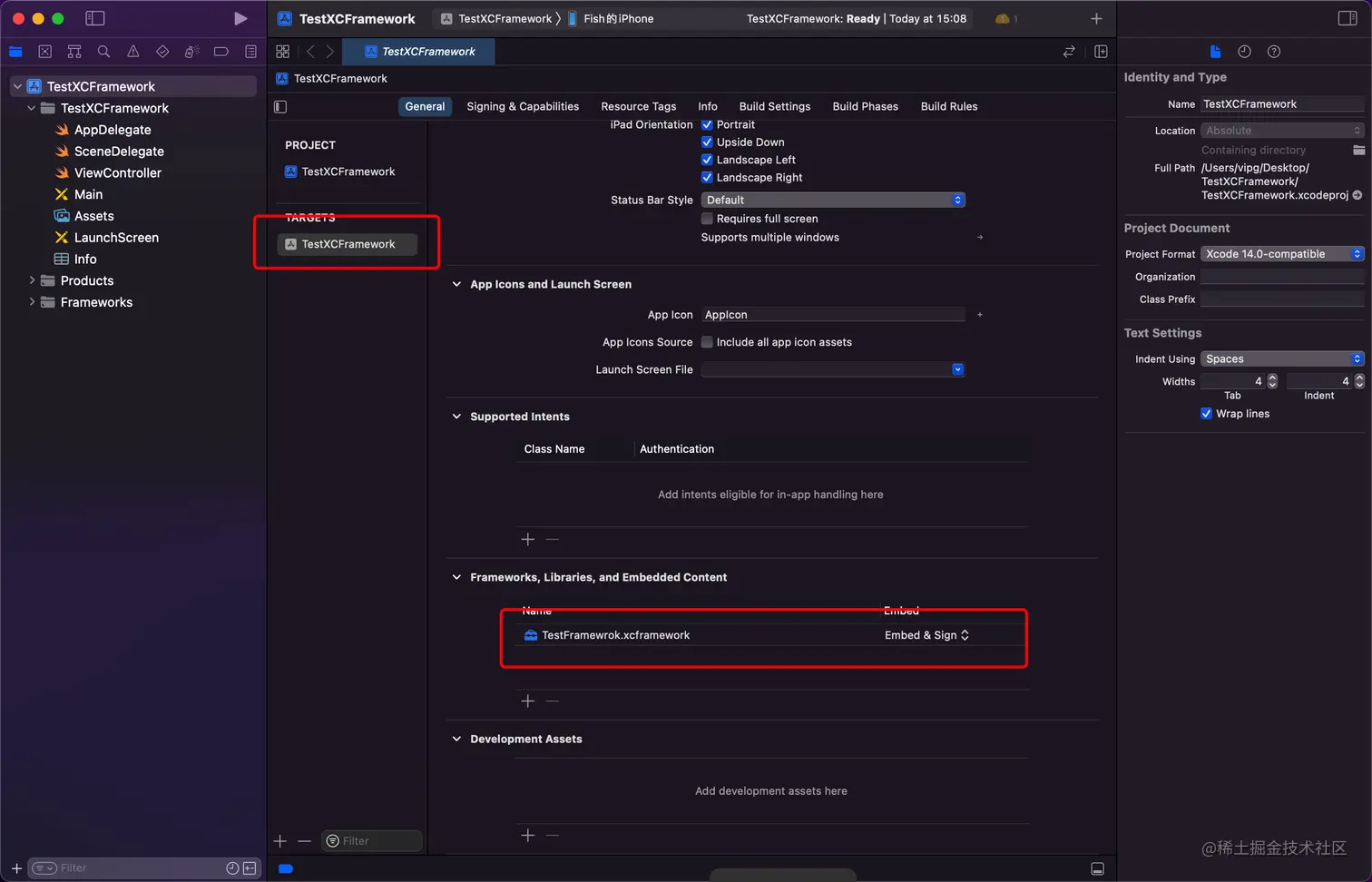This screenshot has width=1372, height=882.
Task: Go forward in editor history
Action: coord(329,52)
